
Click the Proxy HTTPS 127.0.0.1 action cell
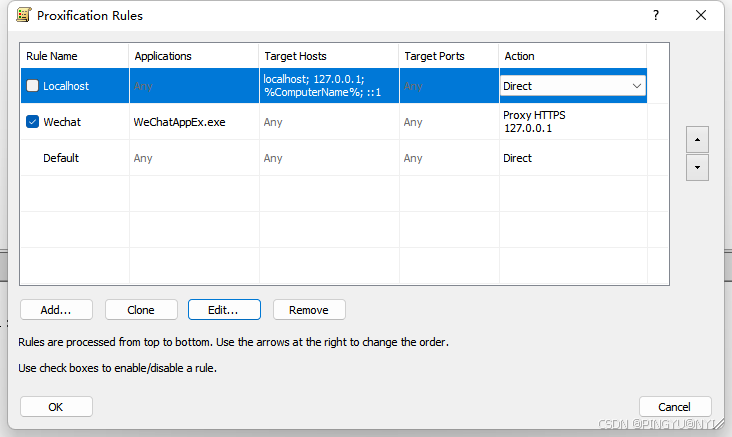573,121
